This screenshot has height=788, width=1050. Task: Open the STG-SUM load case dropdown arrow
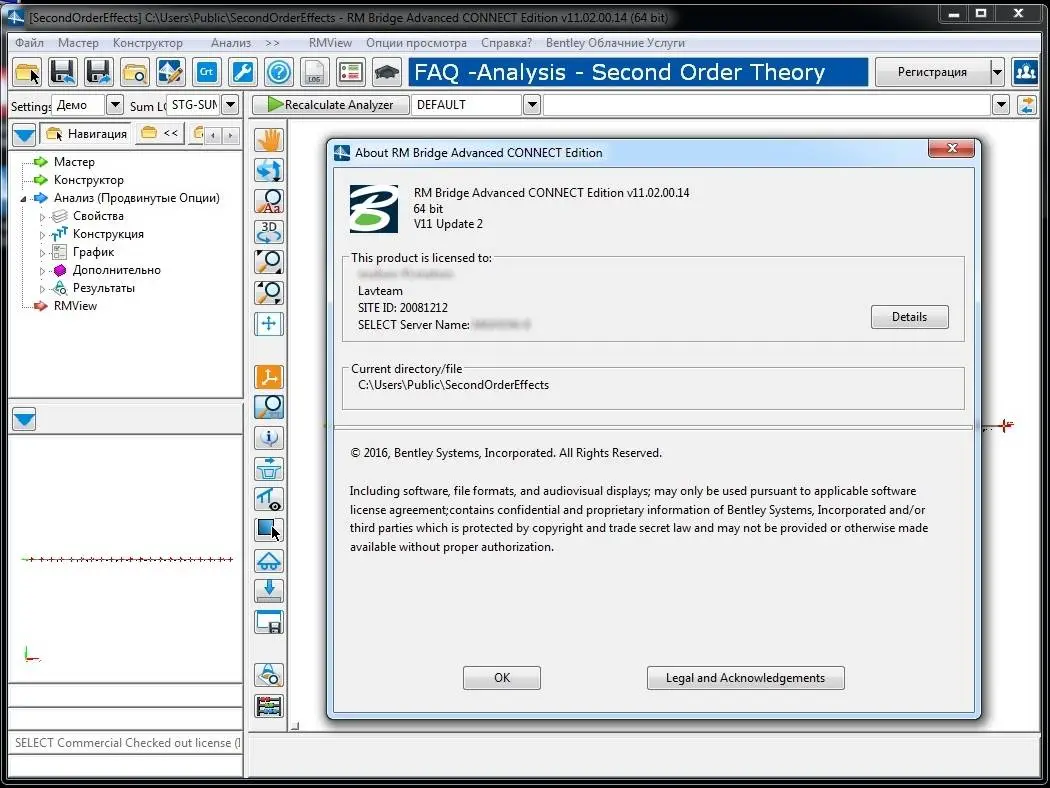[x=230, y=104]
